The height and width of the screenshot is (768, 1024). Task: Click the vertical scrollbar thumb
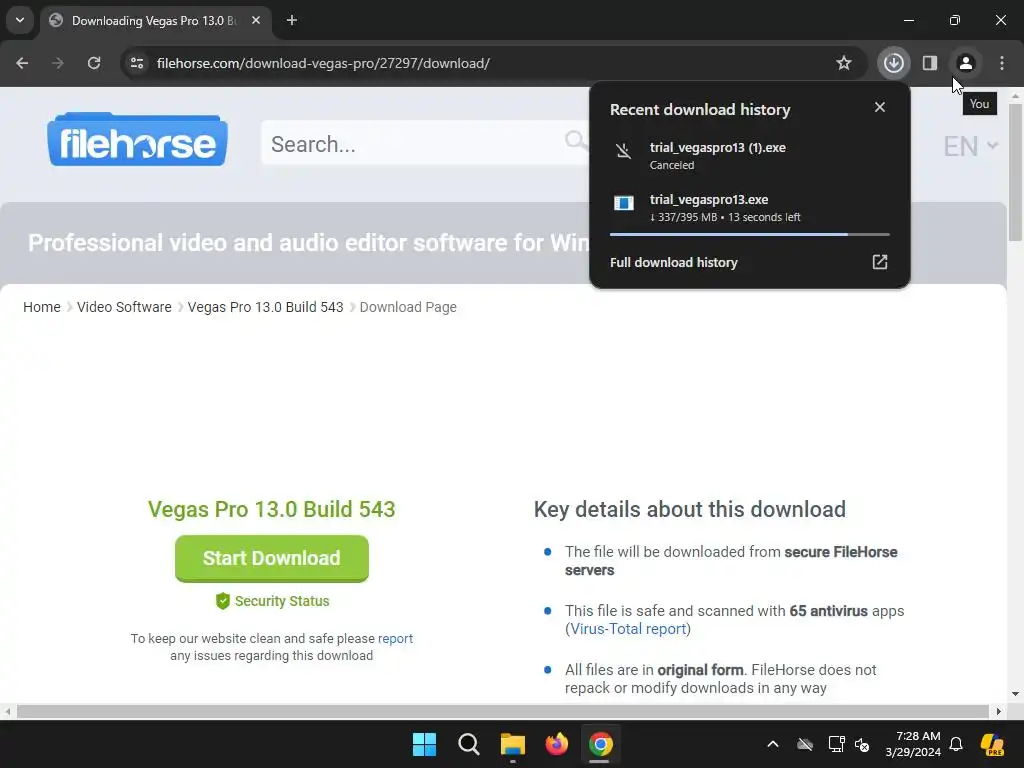(x=1015, y=172)
